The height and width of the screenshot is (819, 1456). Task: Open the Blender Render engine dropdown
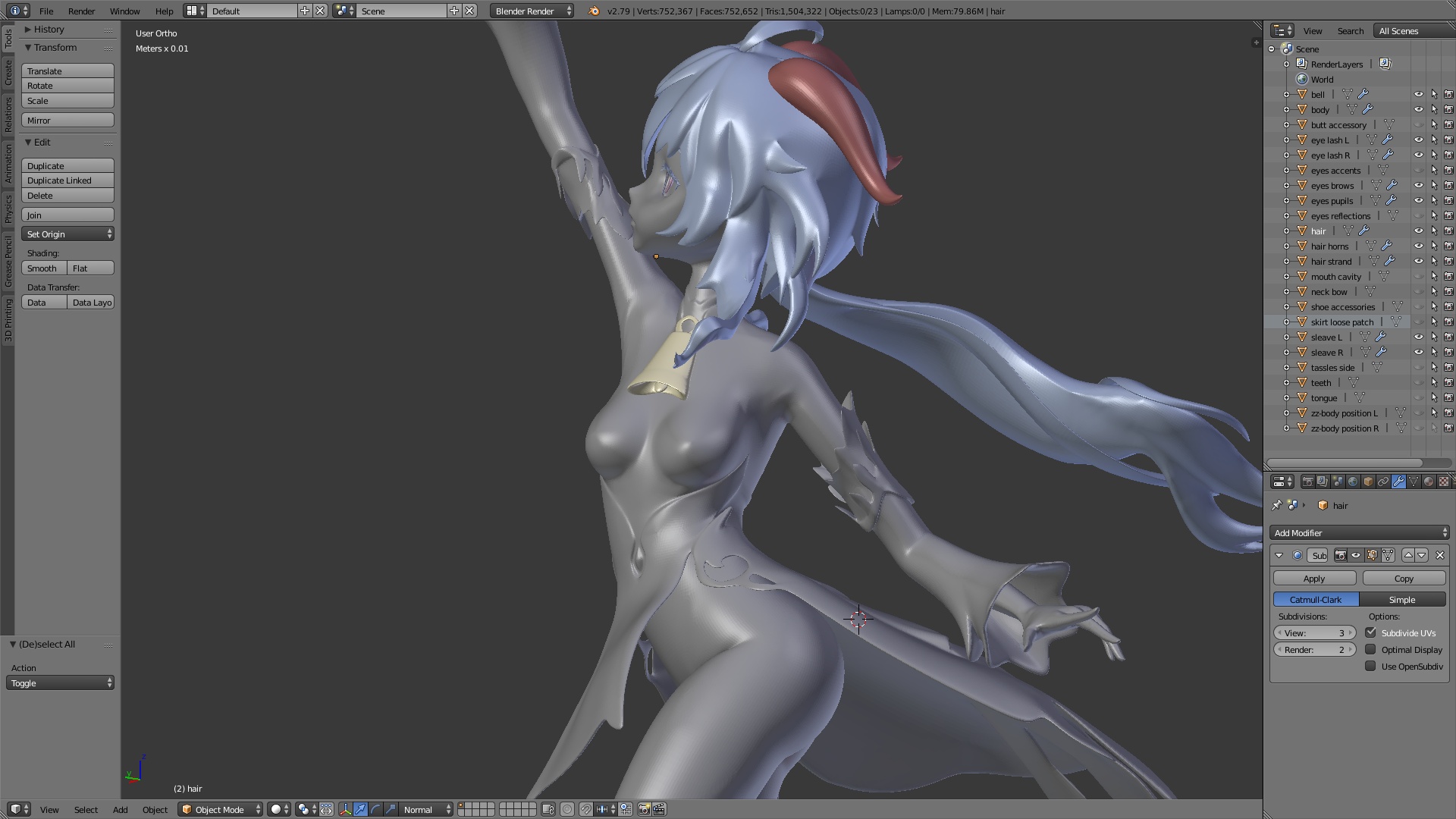[x=532, y=11]
